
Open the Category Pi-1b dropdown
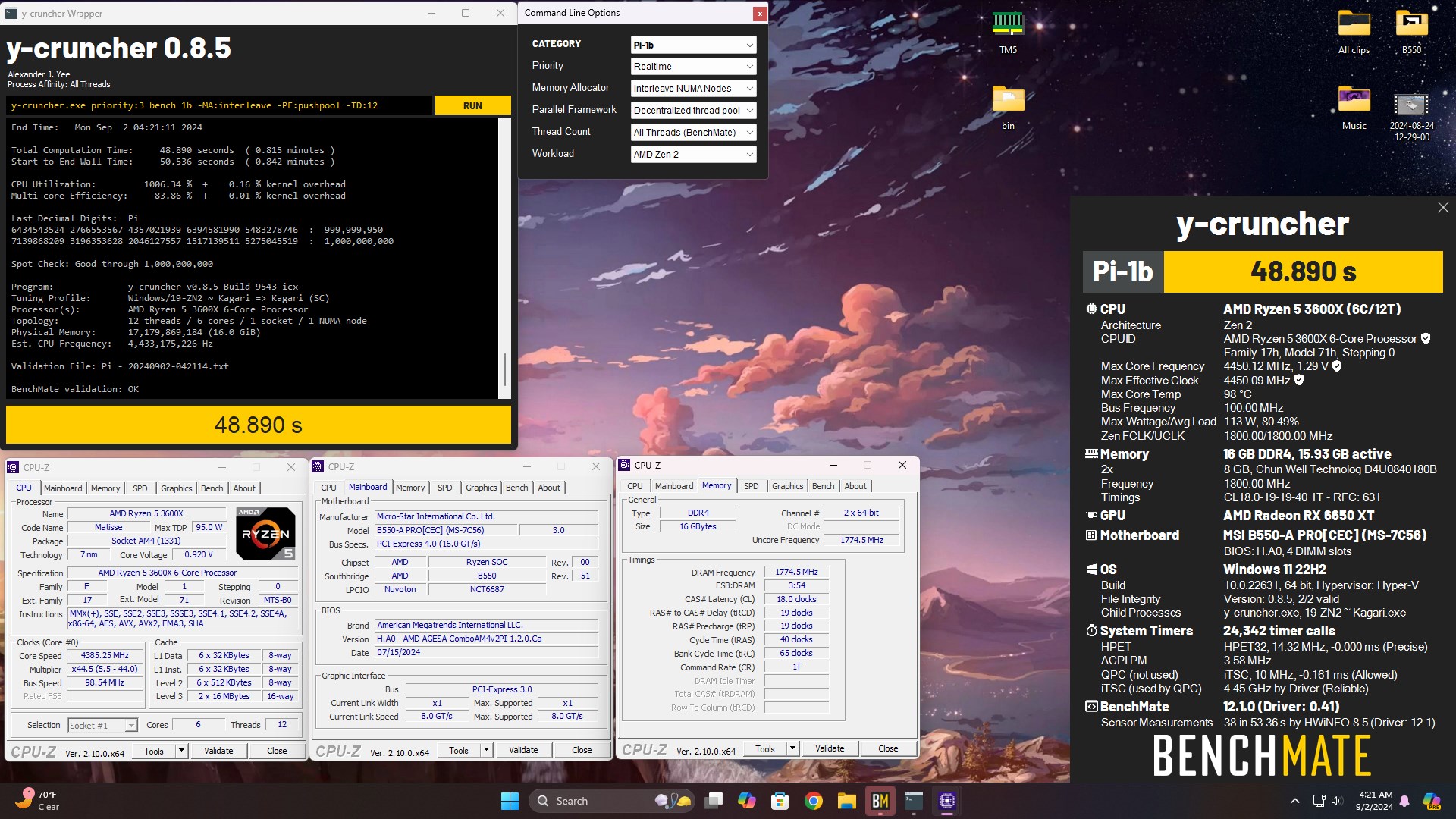point(693,45)
